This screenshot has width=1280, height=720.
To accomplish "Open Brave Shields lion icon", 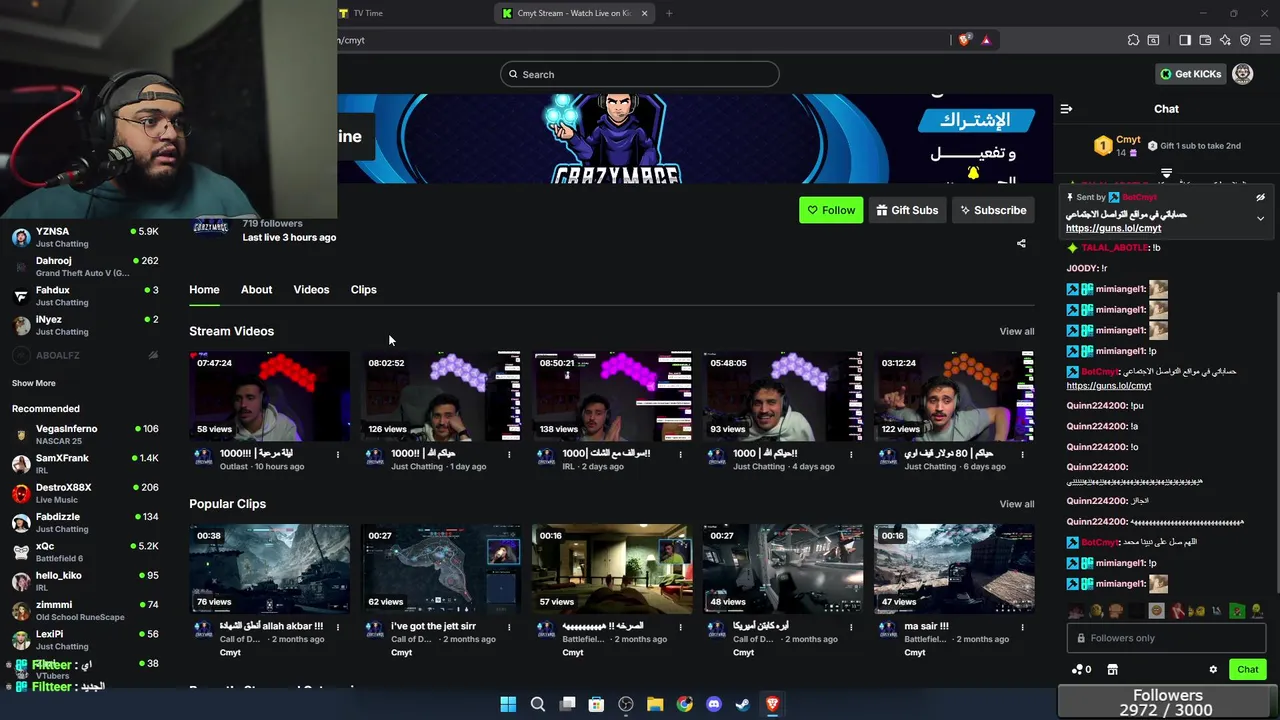I will (964, 40).
